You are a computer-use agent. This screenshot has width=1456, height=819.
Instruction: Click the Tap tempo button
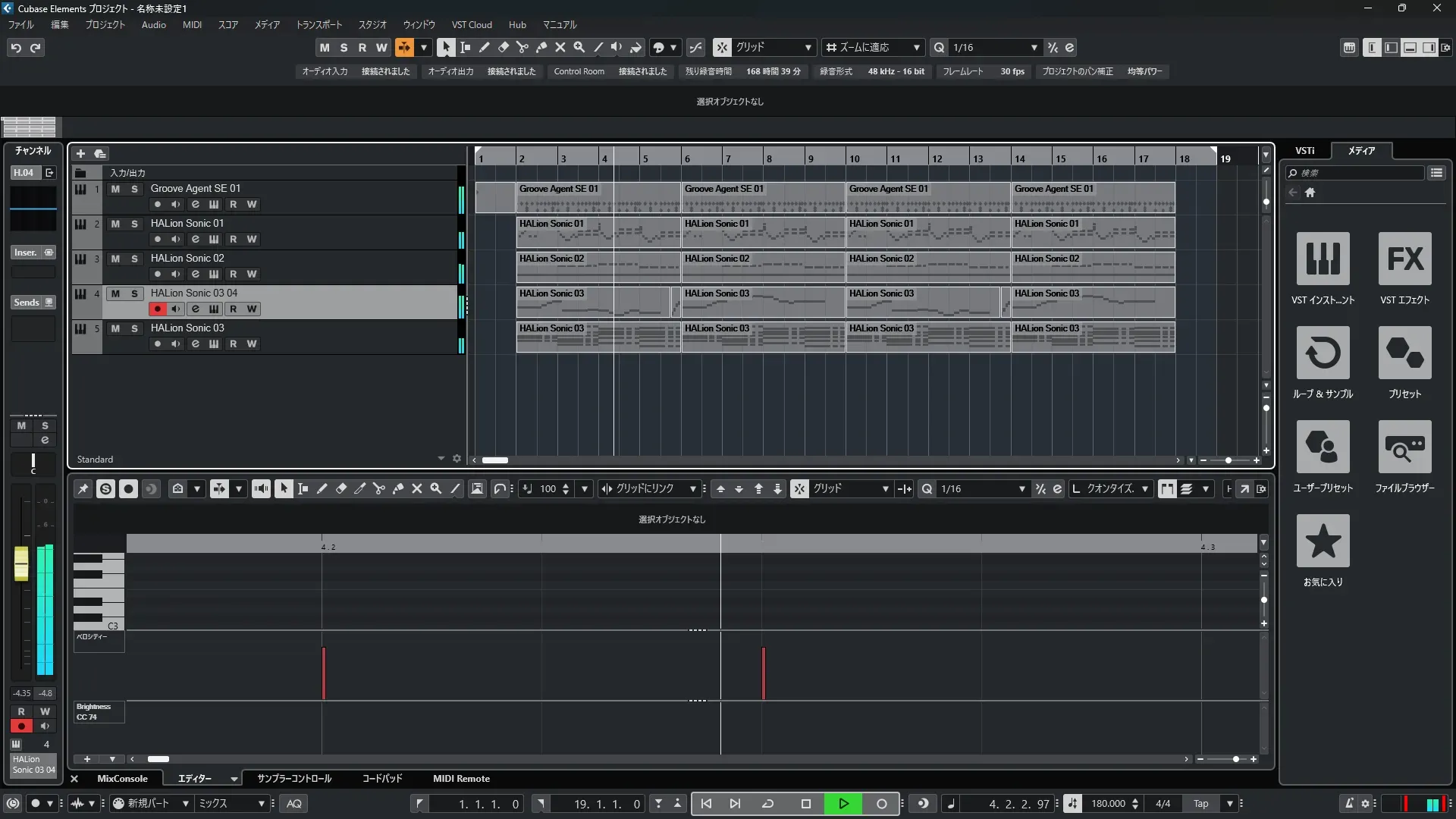point(1200,803)
